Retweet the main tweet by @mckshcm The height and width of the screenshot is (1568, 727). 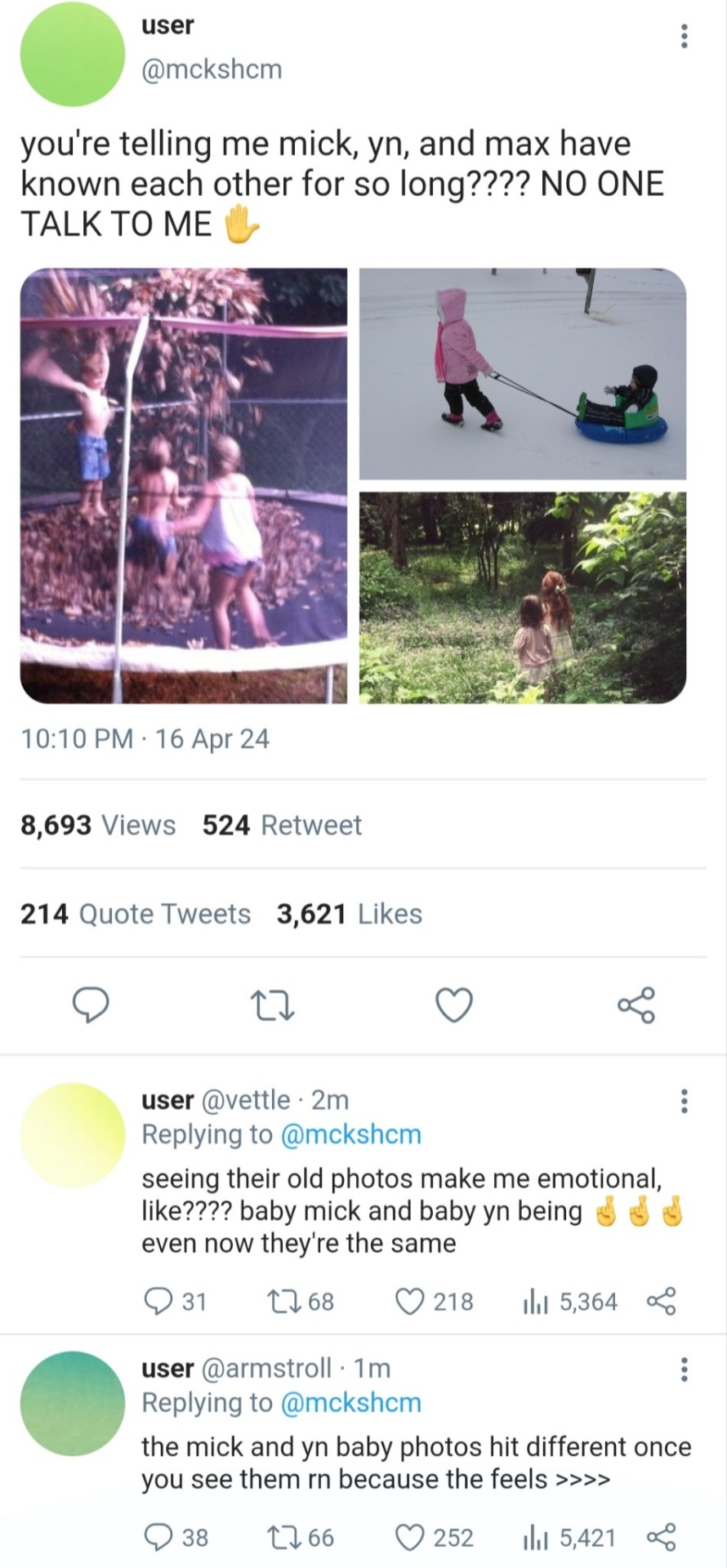point(272,1004)
